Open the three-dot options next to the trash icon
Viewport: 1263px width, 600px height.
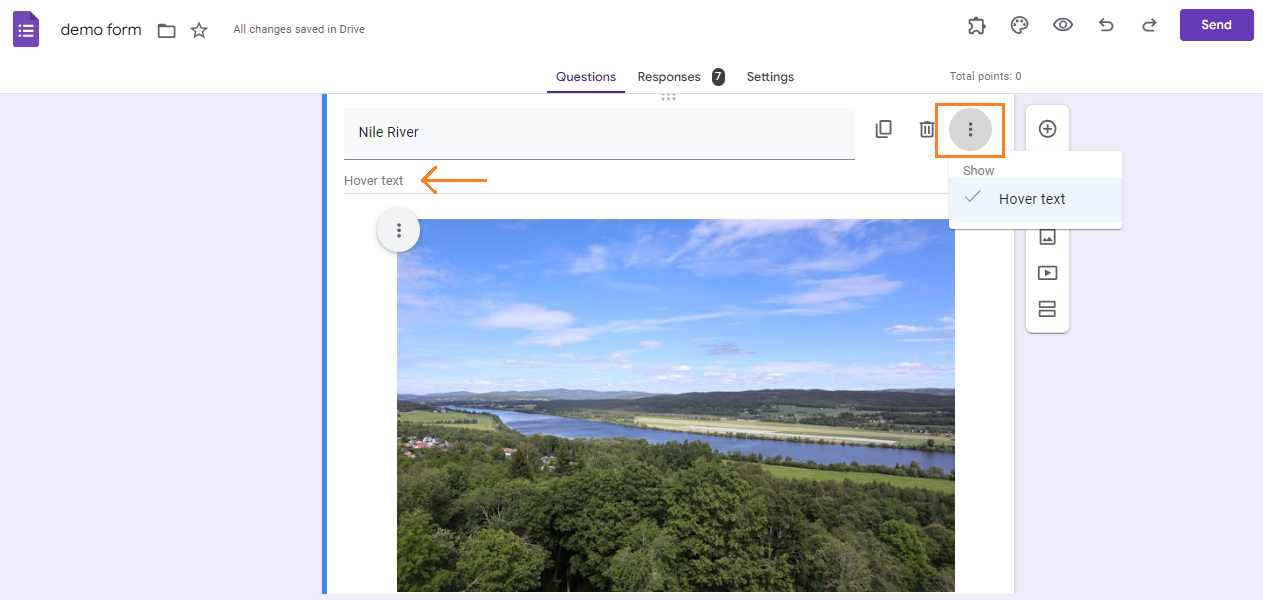tap(970, 129)
